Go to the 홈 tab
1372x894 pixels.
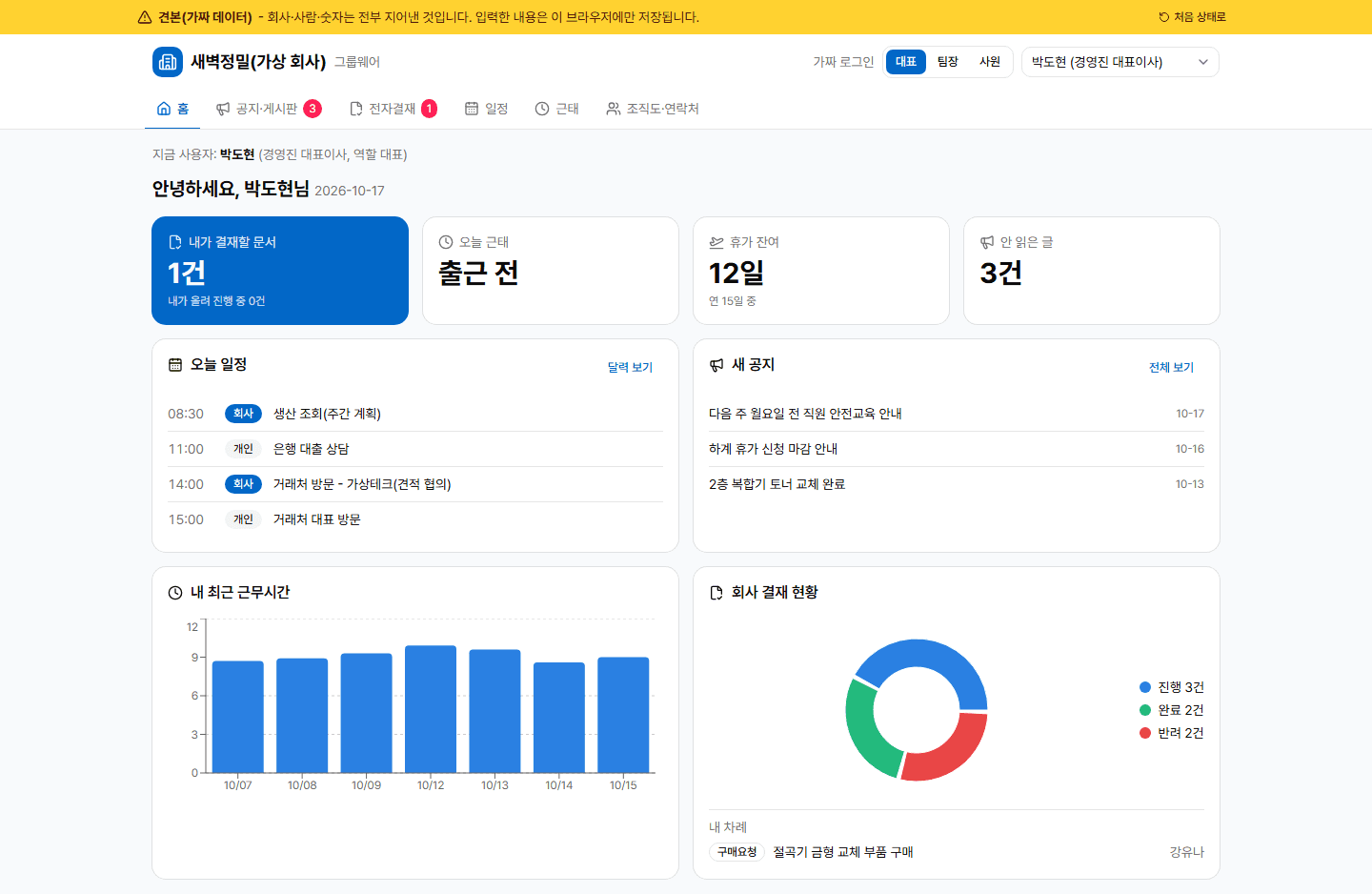pos(172,109)
